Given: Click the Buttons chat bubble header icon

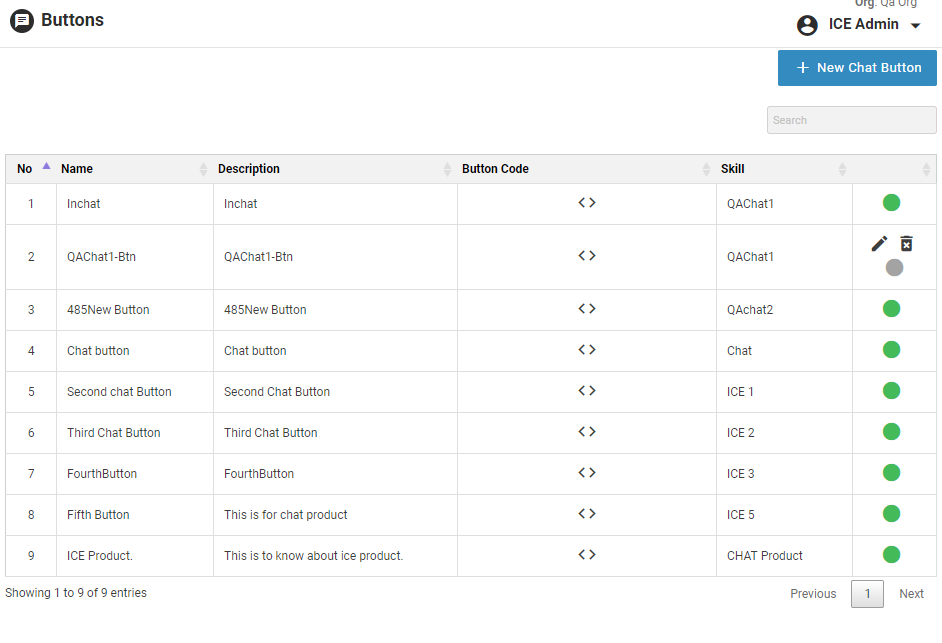Looking at the screenshot, I should pos(22,21).
